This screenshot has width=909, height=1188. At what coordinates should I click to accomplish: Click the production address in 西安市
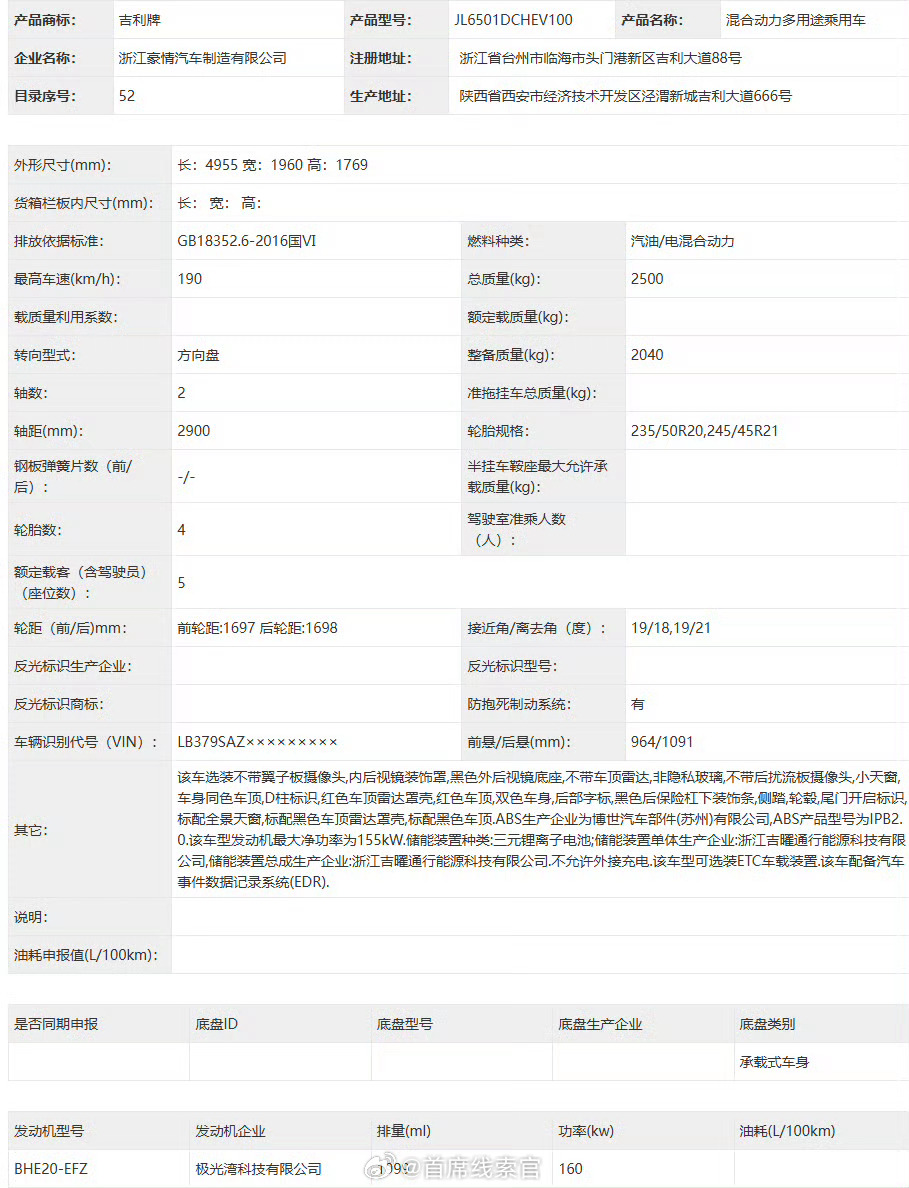pos(626,96)
